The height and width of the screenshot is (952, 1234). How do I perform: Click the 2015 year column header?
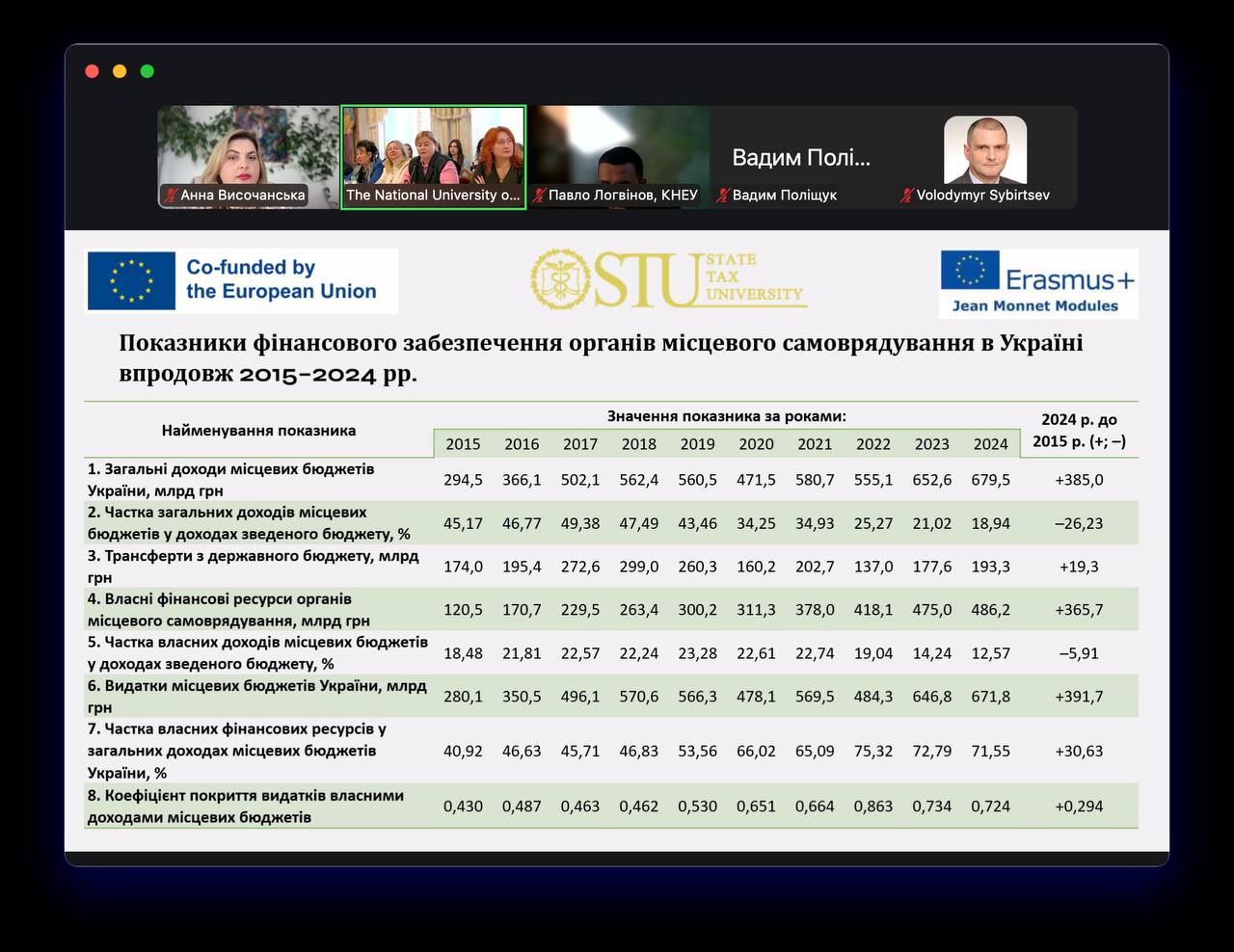click(463, 444)
